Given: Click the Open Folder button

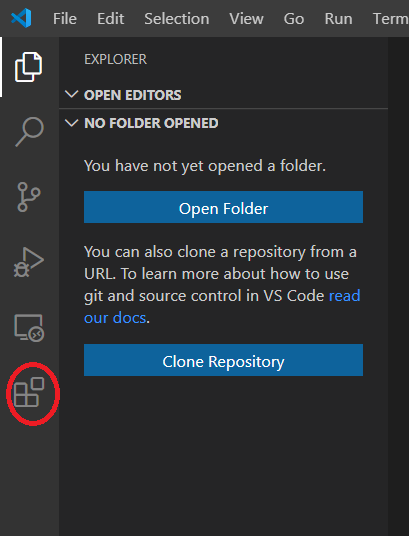Looking at the screenshot, I should click(x=223, y=207).
